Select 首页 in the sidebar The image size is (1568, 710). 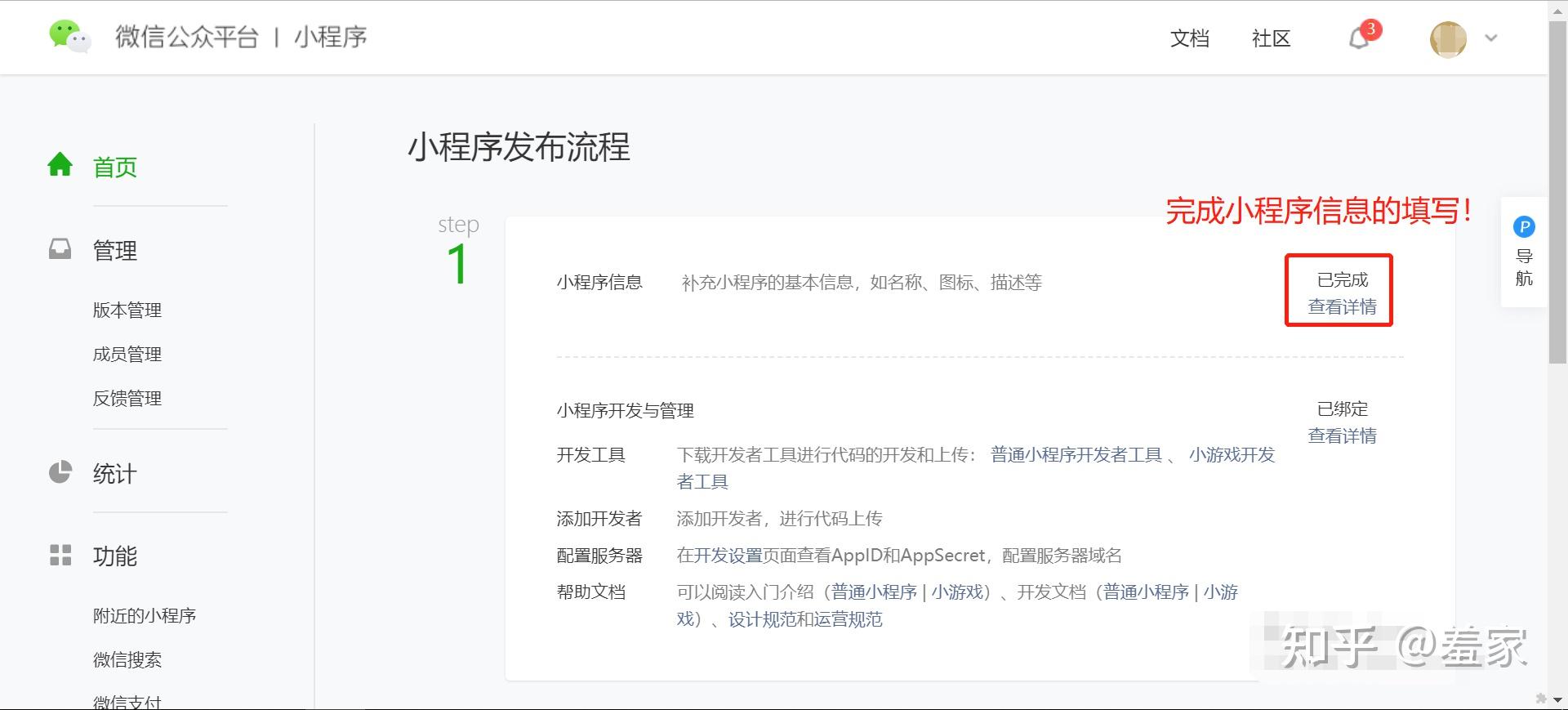[x=115, y=167]
